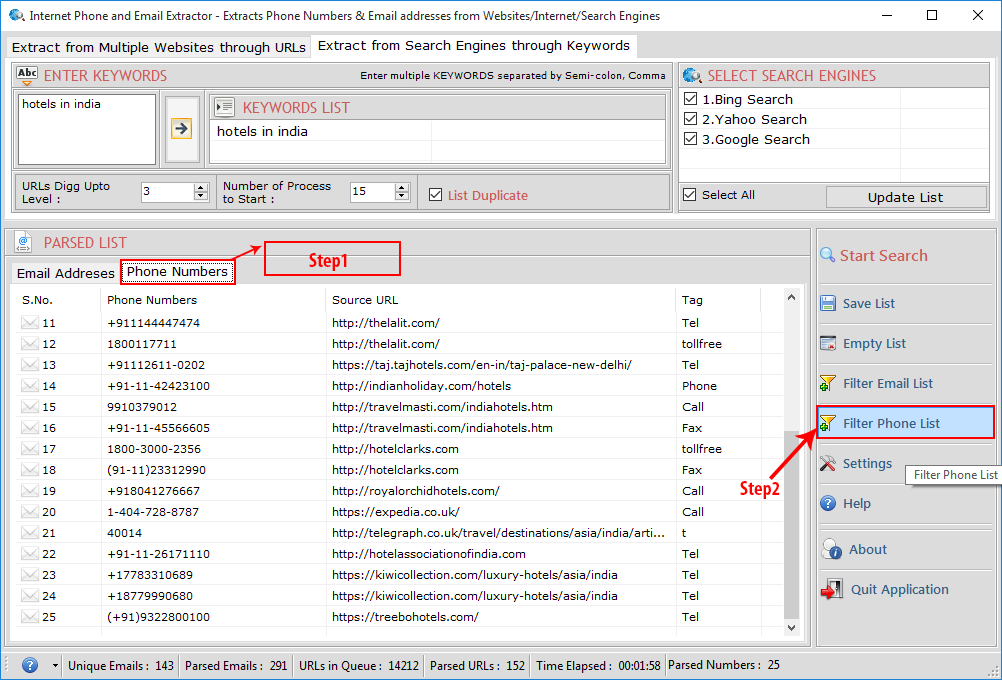Click the parsed list scroll up arrow

pos(791,297)
